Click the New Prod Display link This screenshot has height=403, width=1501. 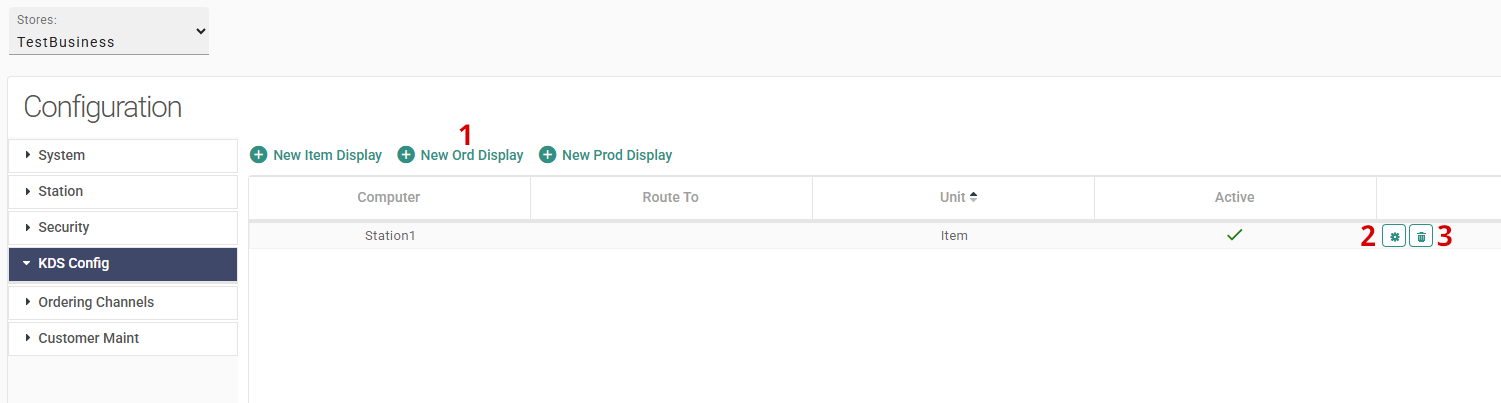617,155
